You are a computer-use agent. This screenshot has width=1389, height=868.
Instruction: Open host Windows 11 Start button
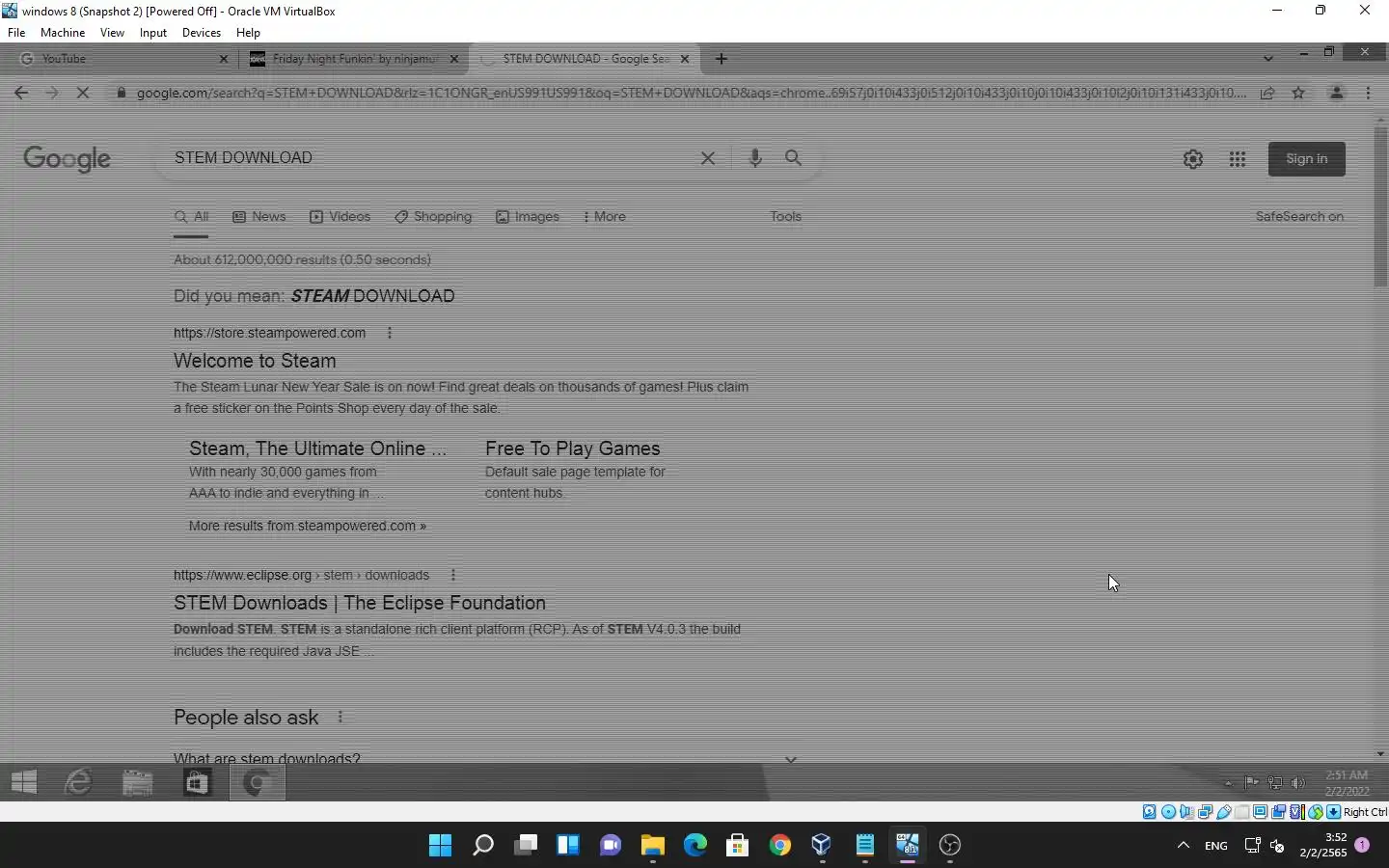coord(440,846)
